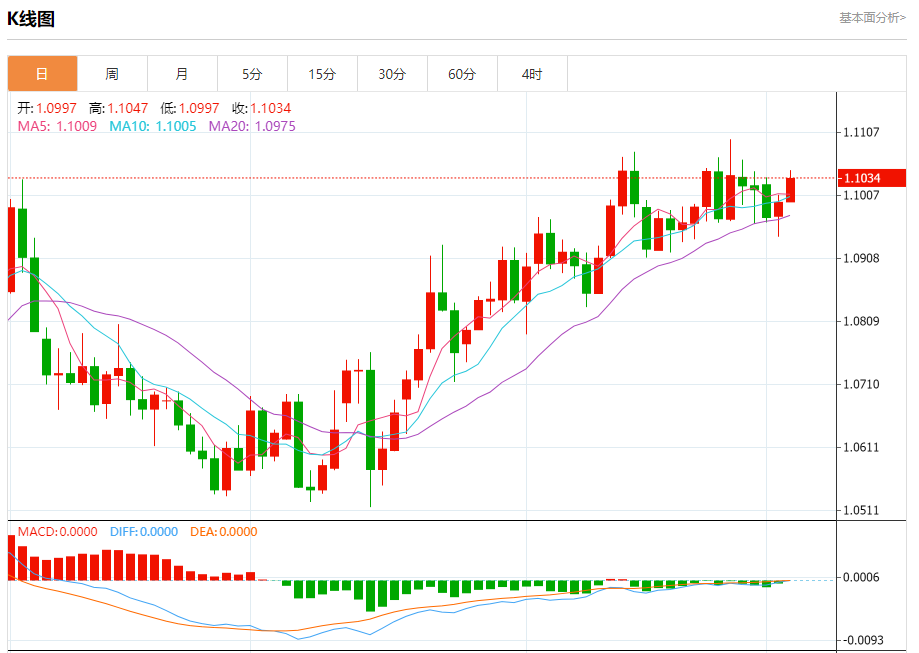This screenshot has width=919, height=653.
Task: Click the red 1.1034 current price tag
Action: coord(872,178)
